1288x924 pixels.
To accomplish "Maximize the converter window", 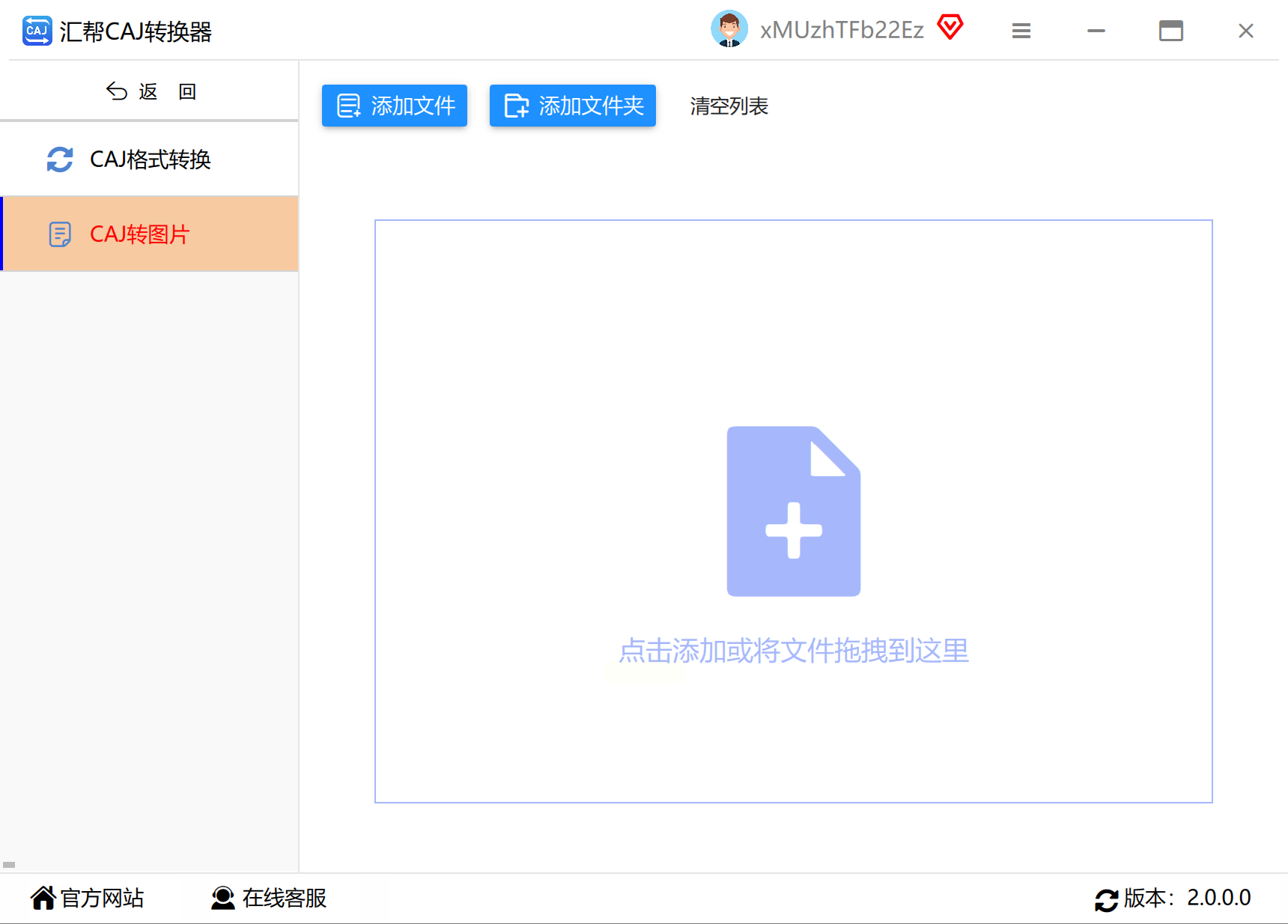I will (1171, 31).
